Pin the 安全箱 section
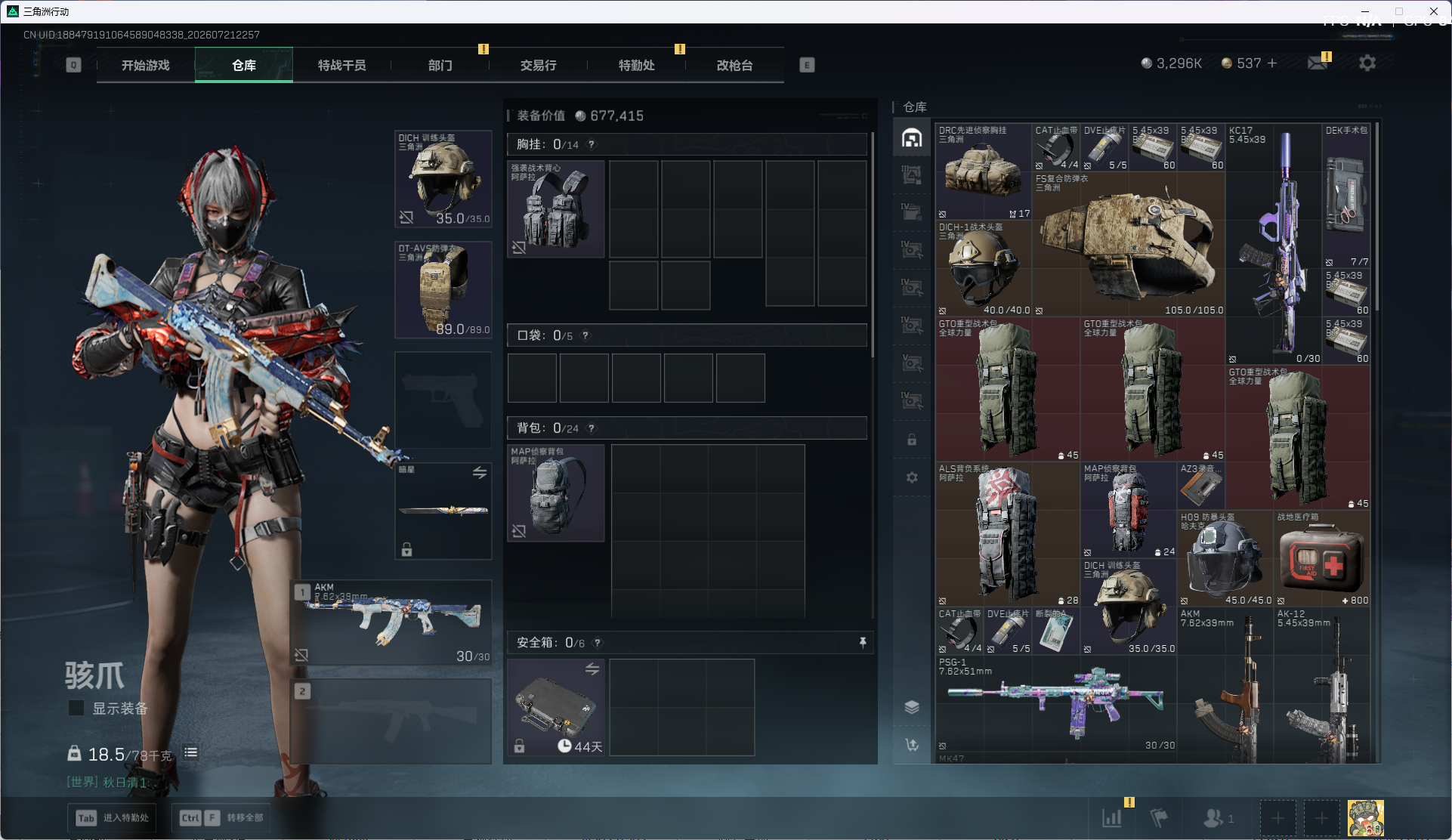 point(863,642)
